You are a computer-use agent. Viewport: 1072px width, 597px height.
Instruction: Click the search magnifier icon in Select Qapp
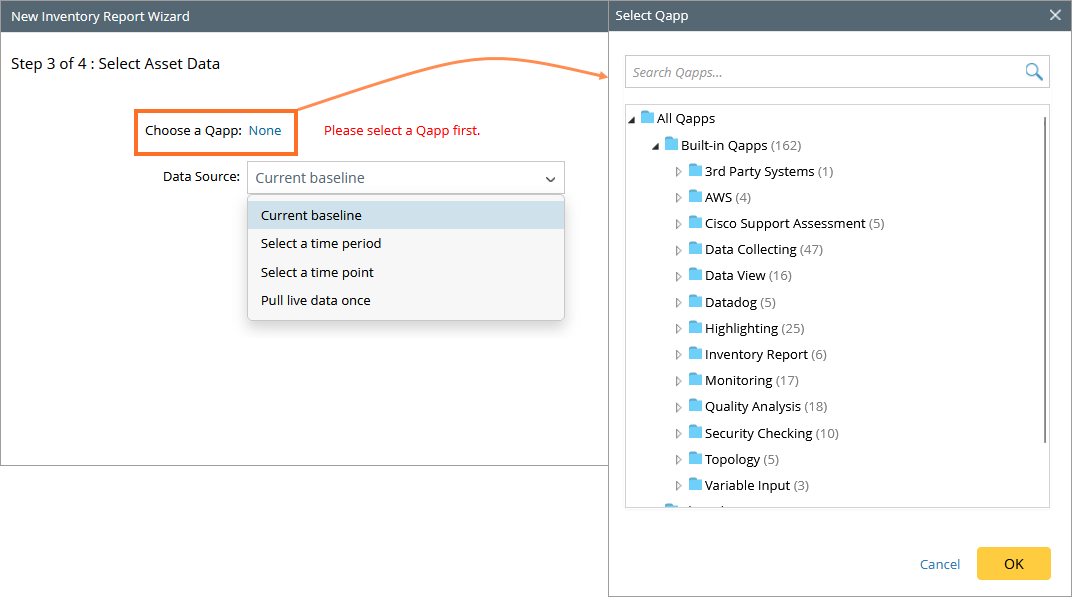click(x=1033, y=72)
